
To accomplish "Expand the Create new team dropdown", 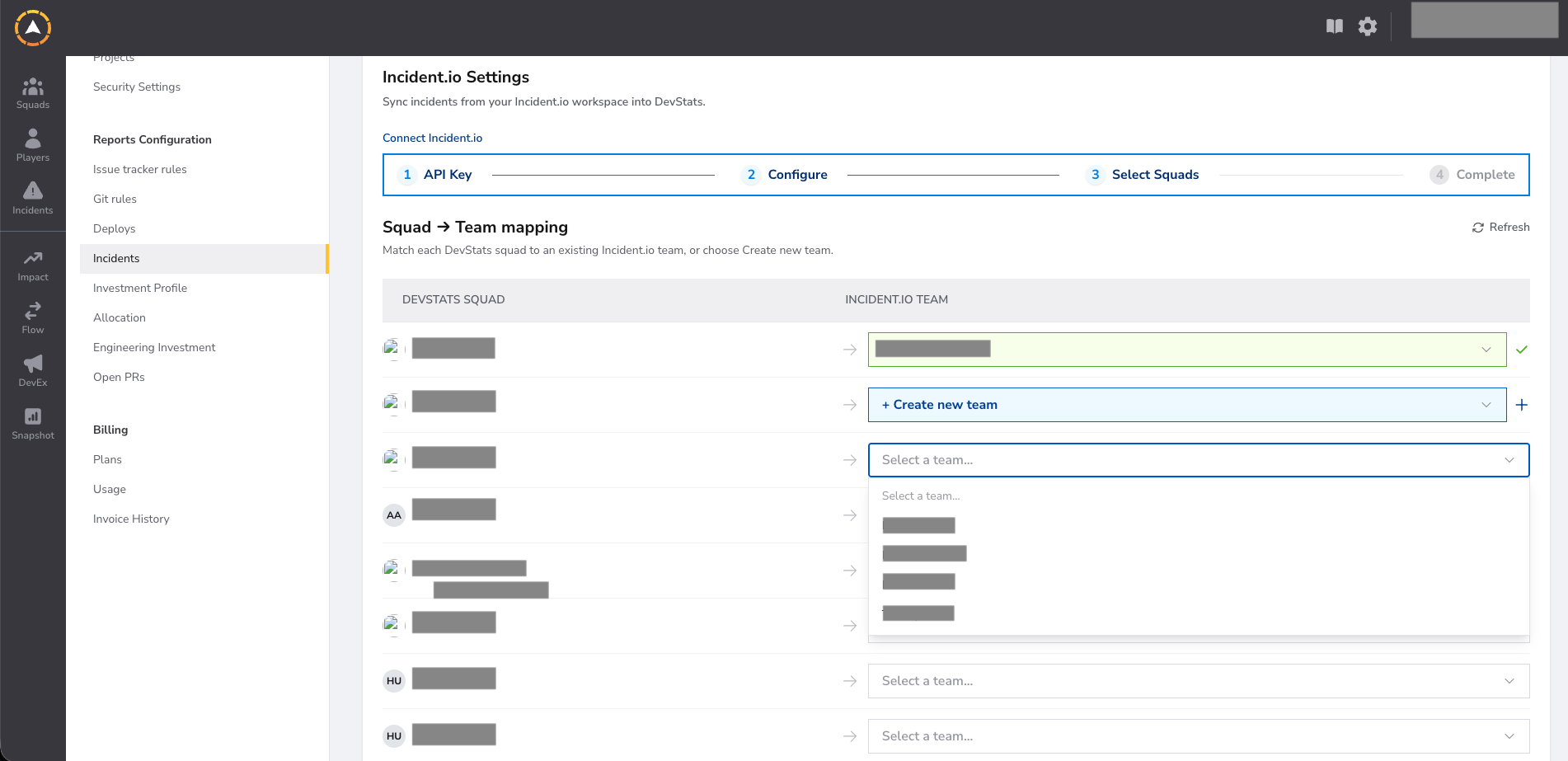I will point(1187,405).
